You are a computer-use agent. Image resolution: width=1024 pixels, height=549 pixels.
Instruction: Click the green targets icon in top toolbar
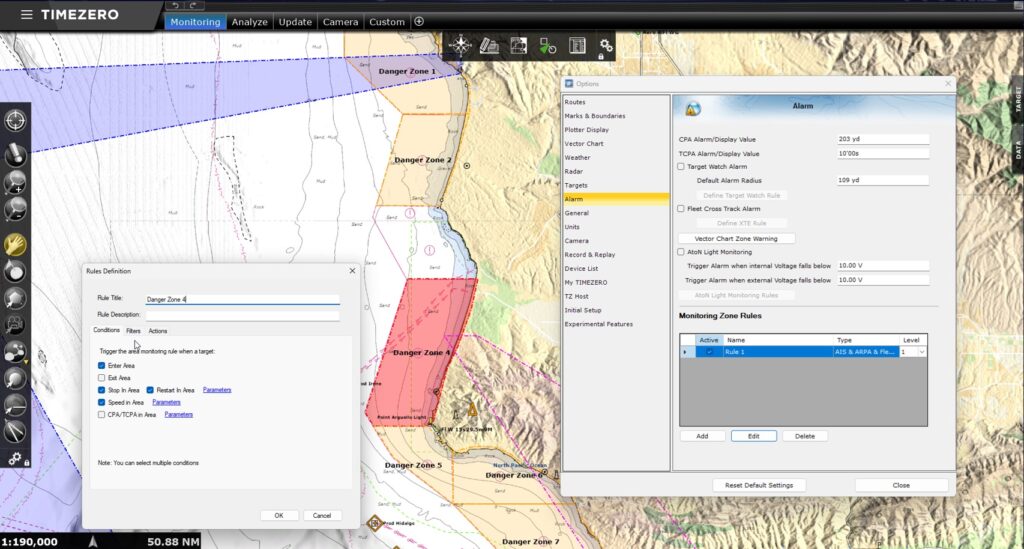click(x=547, y=46)
